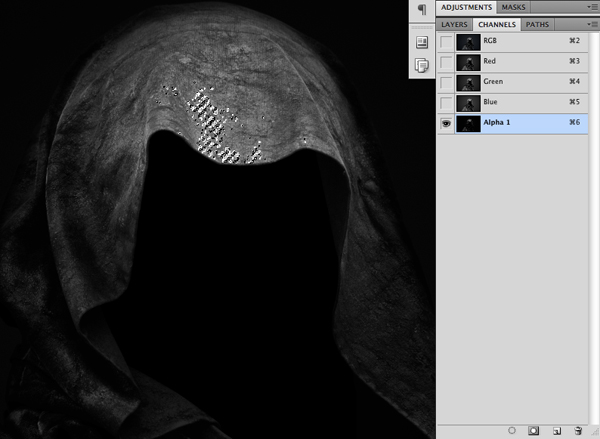The height and width of the screenshot is (439, 600).
Task: Open the collapsed panel icon below Paragraph
Action: point(421,43)
